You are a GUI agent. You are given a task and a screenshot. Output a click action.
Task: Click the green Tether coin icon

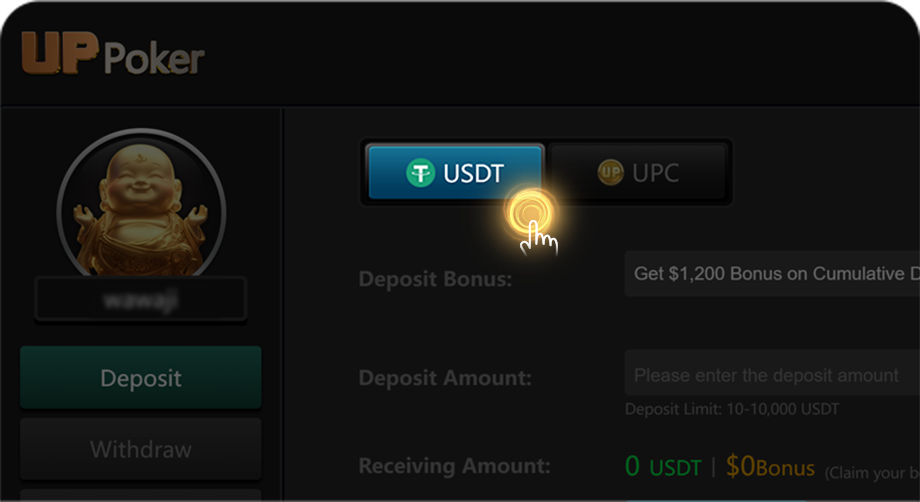point(420,173)
